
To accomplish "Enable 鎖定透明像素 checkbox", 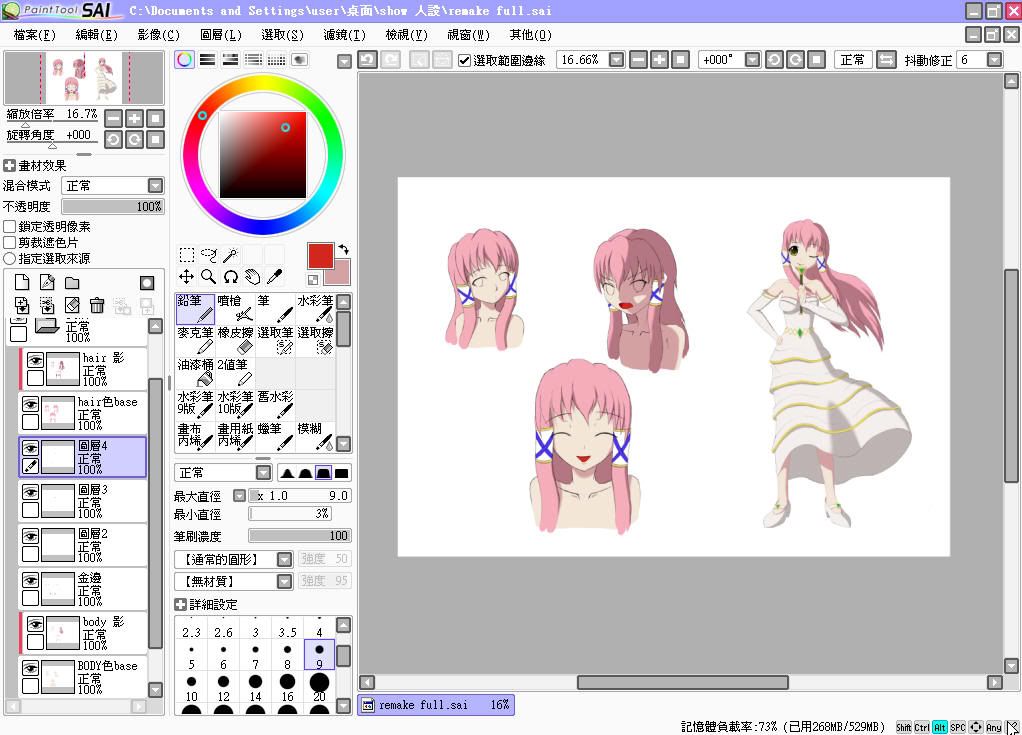I will 10,227.
